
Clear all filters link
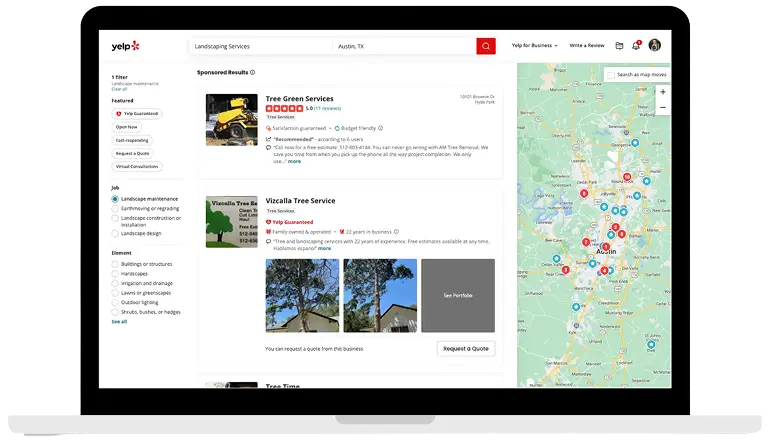pos(119,89)
